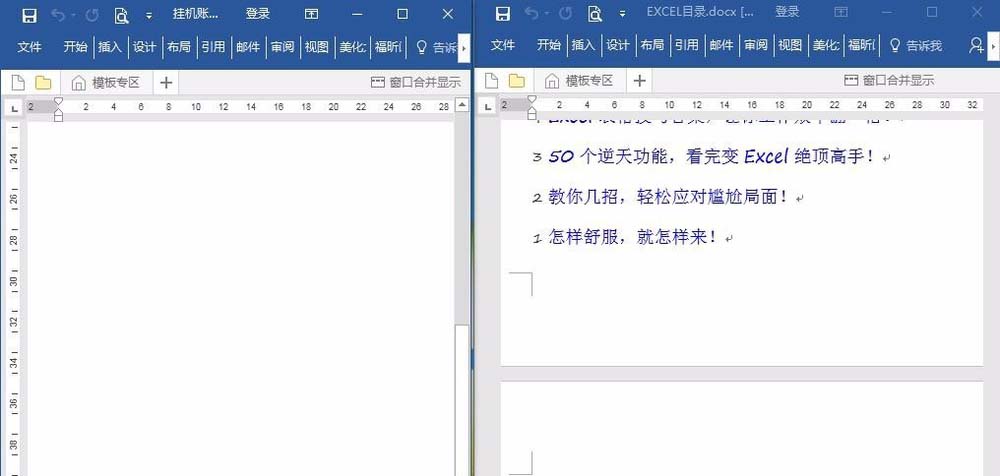Viewport: 1000px width, 476px height.
Task: Expand Quick Access Toolbar dropdown in left window
Action: tap(149, 16)
